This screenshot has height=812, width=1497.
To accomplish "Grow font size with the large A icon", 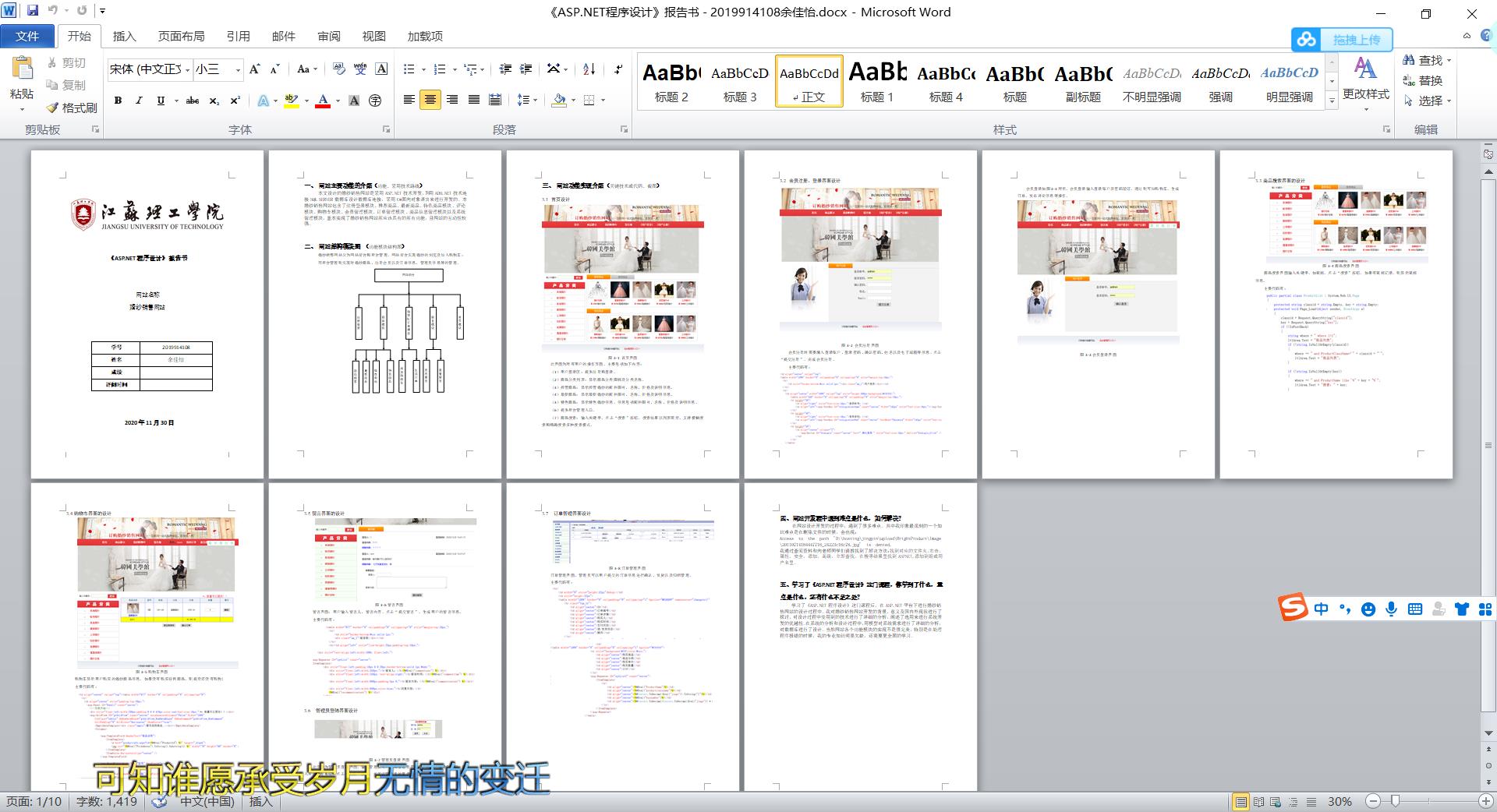I will [x=255, y=69].
